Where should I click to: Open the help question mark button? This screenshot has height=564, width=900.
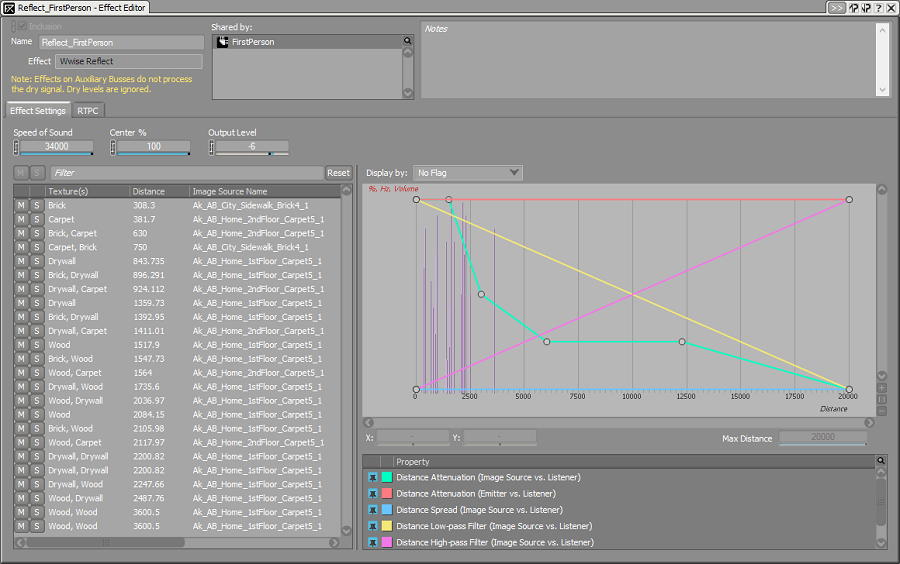[877, 8]
